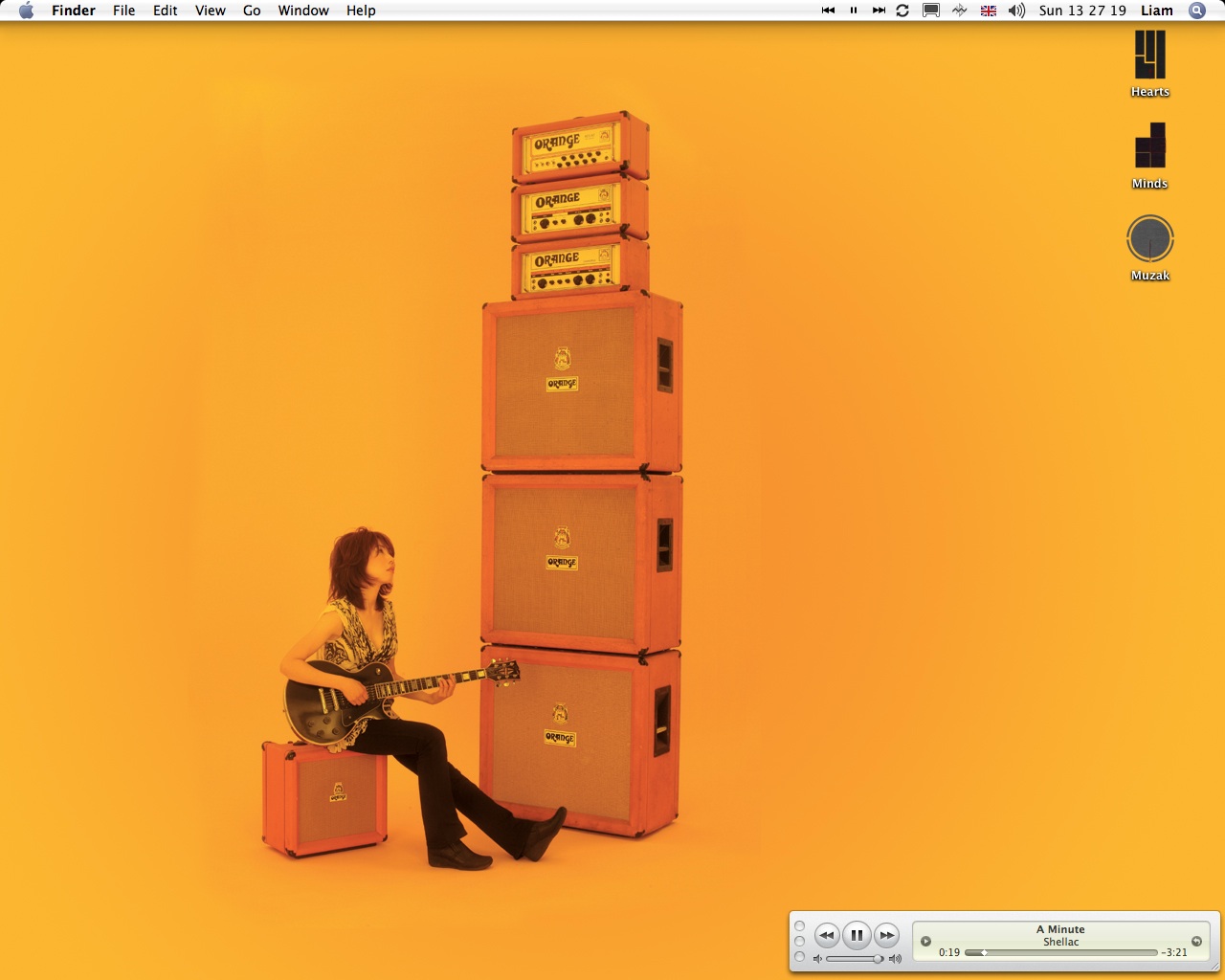Screen dimensions: 1225x980
Task: Open the View menu
Action: click(x=210, y=11)
